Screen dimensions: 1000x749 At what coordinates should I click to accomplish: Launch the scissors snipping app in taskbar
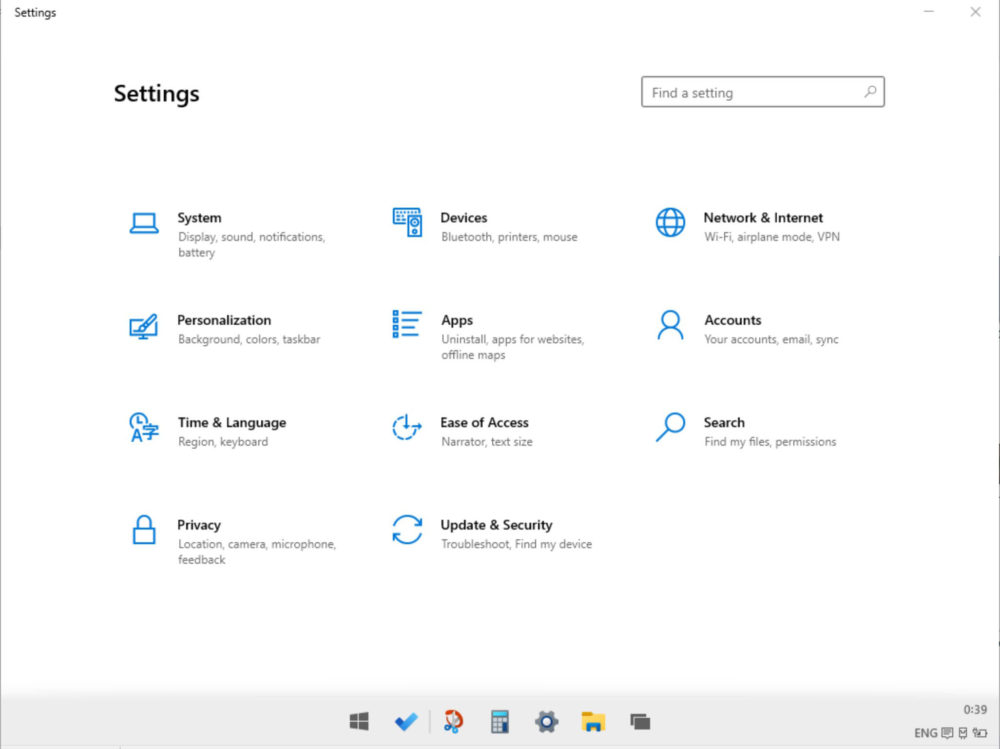(x=453, y=722)
